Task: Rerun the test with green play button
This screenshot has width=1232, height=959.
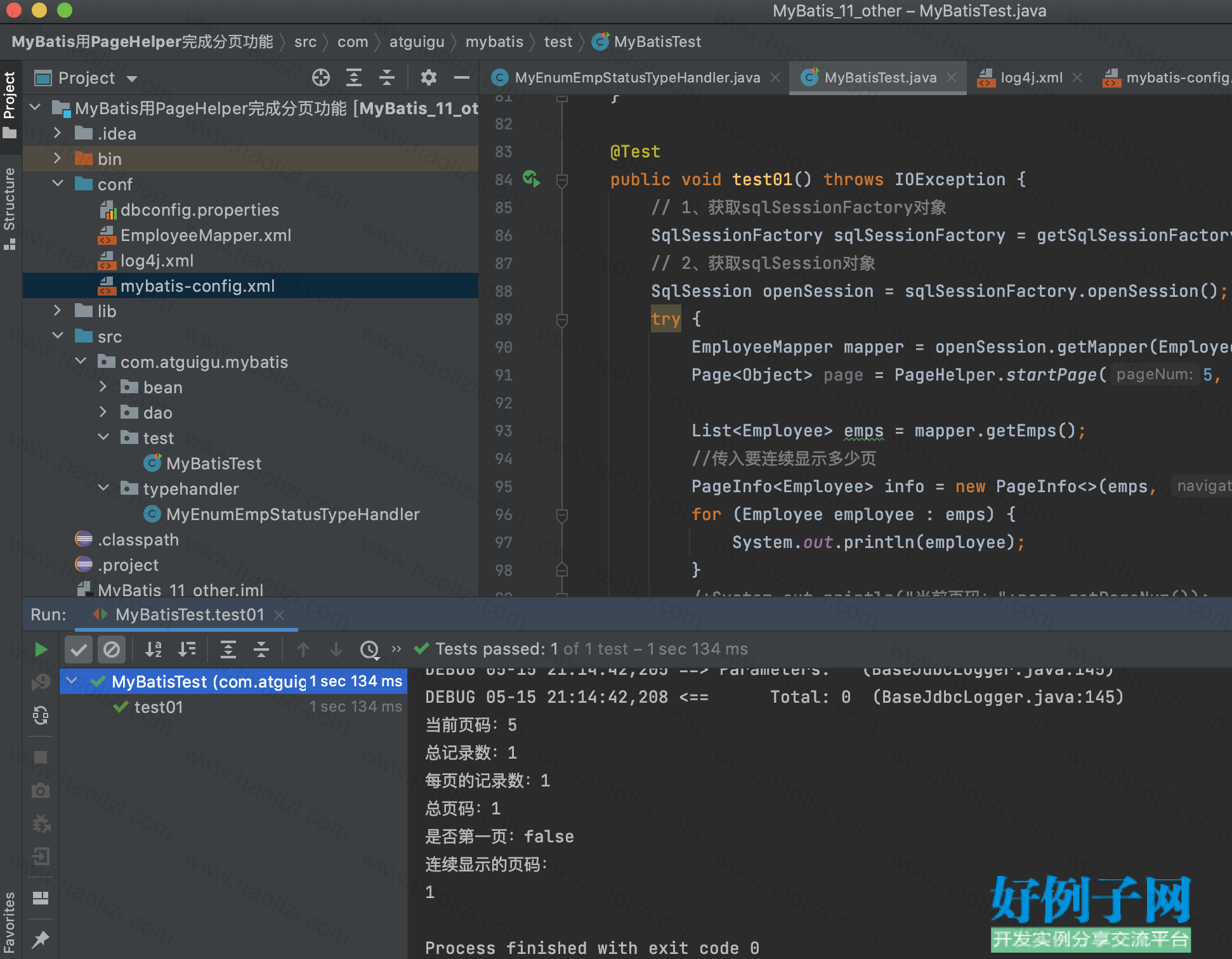Action: click(x=41, y=649)
